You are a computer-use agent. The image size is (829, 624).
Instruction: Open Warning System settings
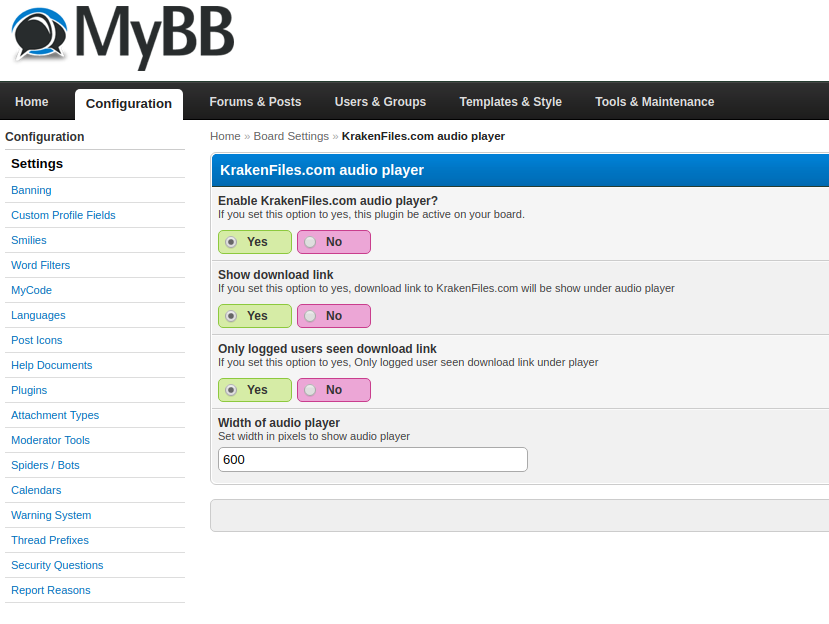coord(51,515)
